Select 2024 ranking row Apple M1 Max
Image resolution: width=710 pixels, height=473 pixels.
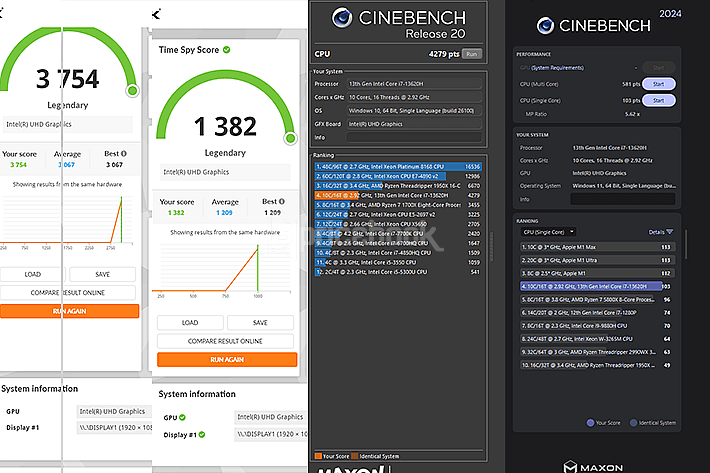click(x=598, y=247)
